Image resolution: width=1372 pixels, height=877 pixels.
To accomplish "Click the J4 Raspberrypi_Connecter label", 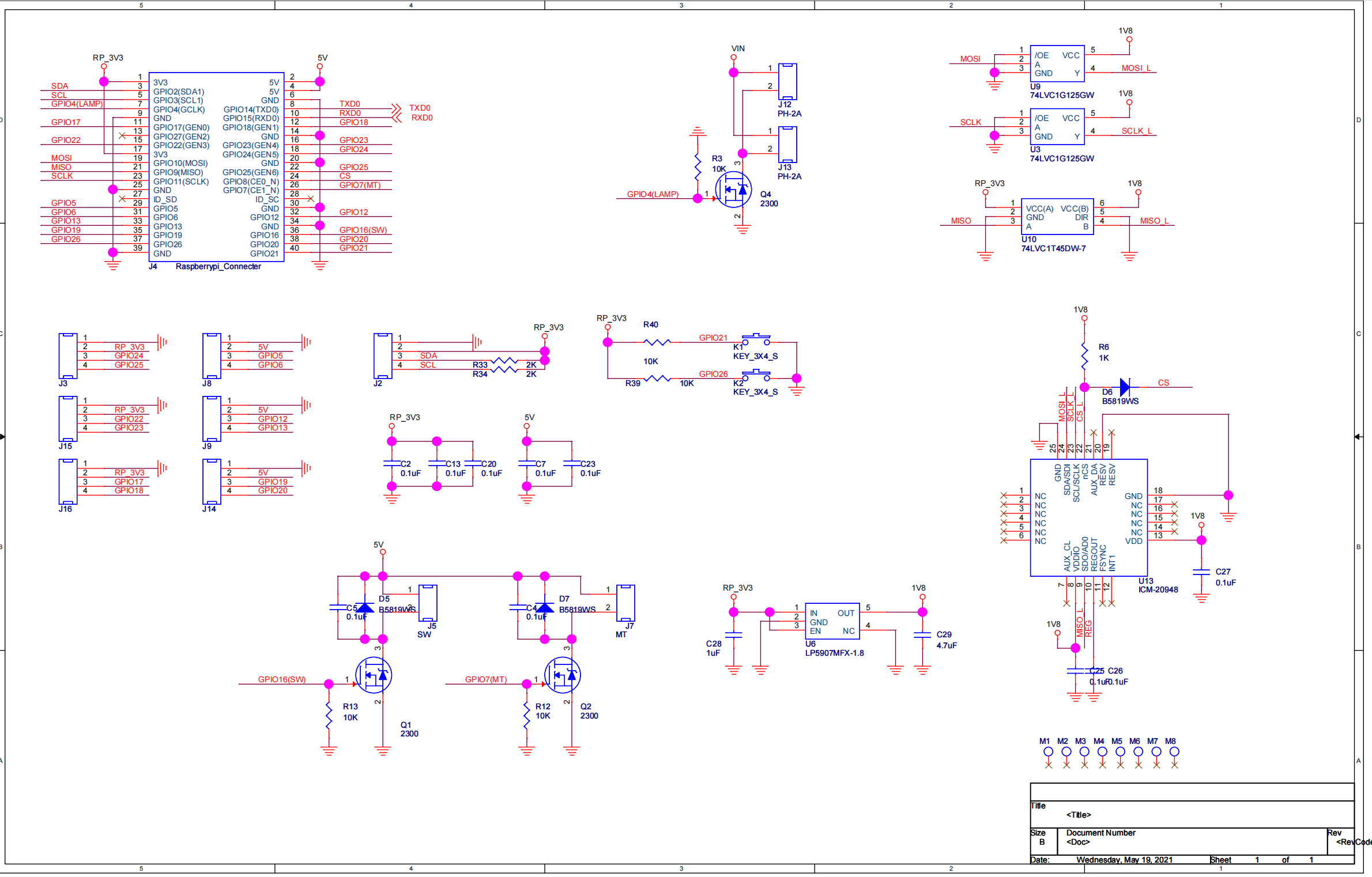I will [x=218, y=266].
